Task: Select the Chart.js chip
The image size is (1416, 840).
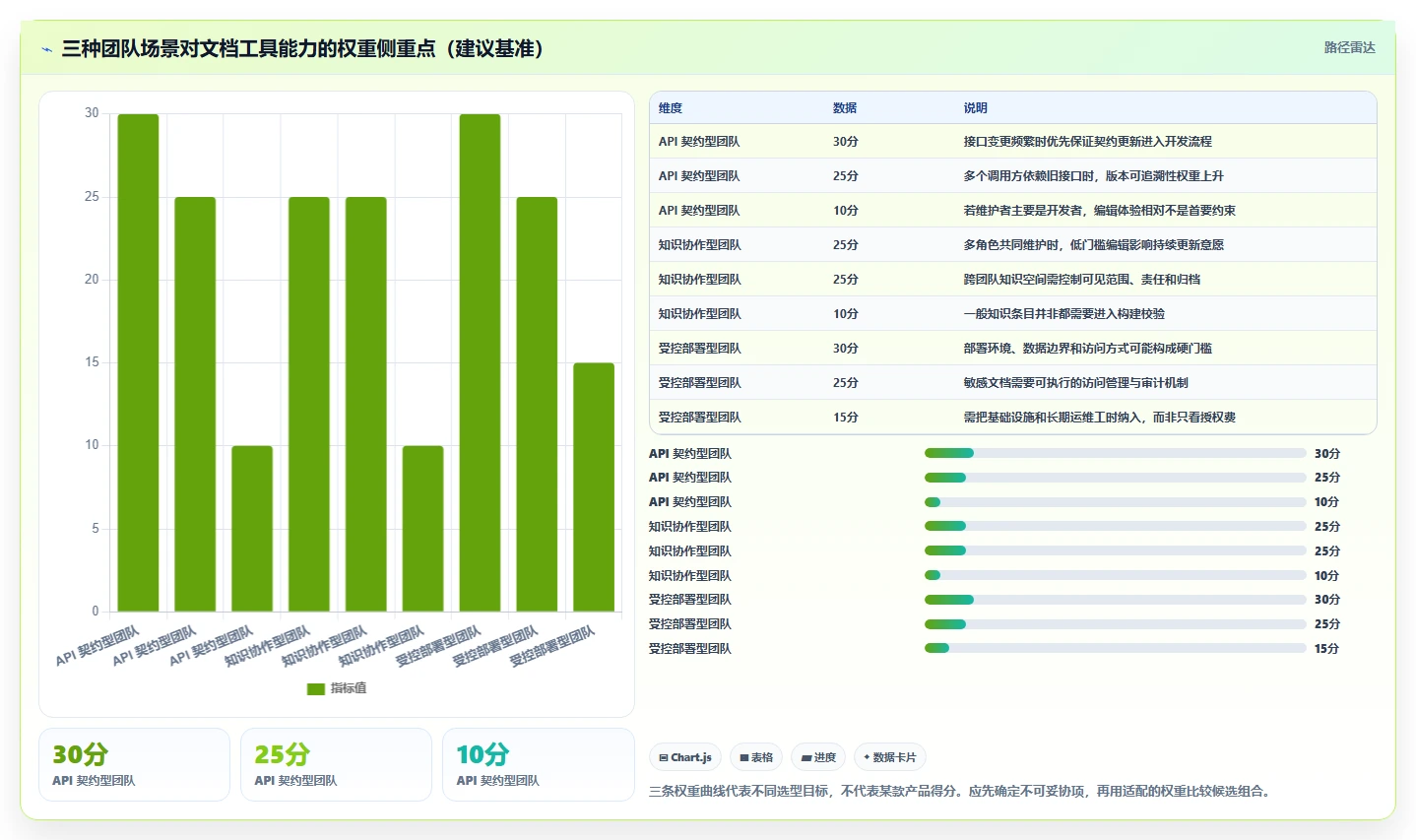Action: [x=685, y=757]
